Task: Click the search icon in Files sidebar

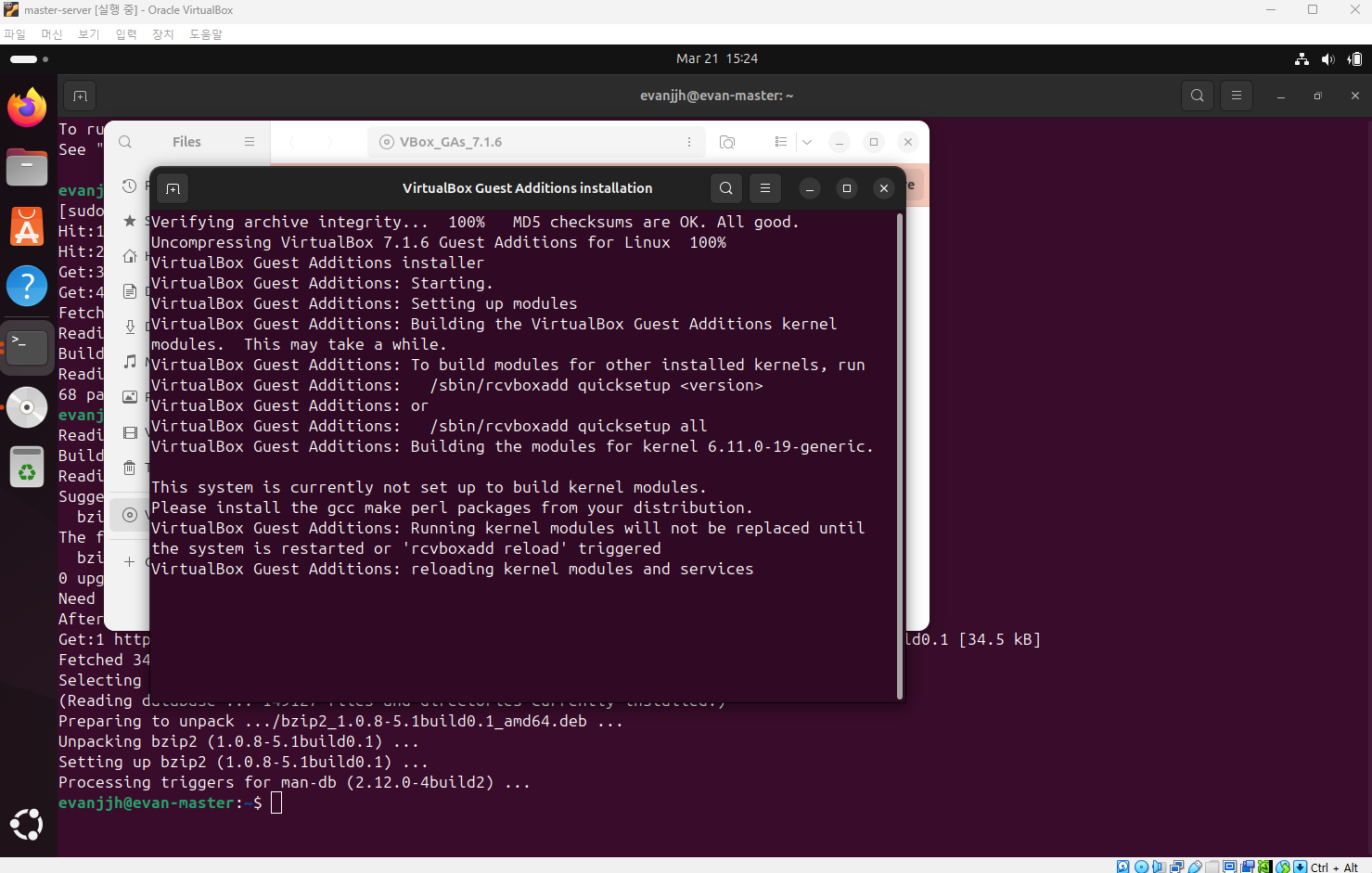Action: [125, 142]
